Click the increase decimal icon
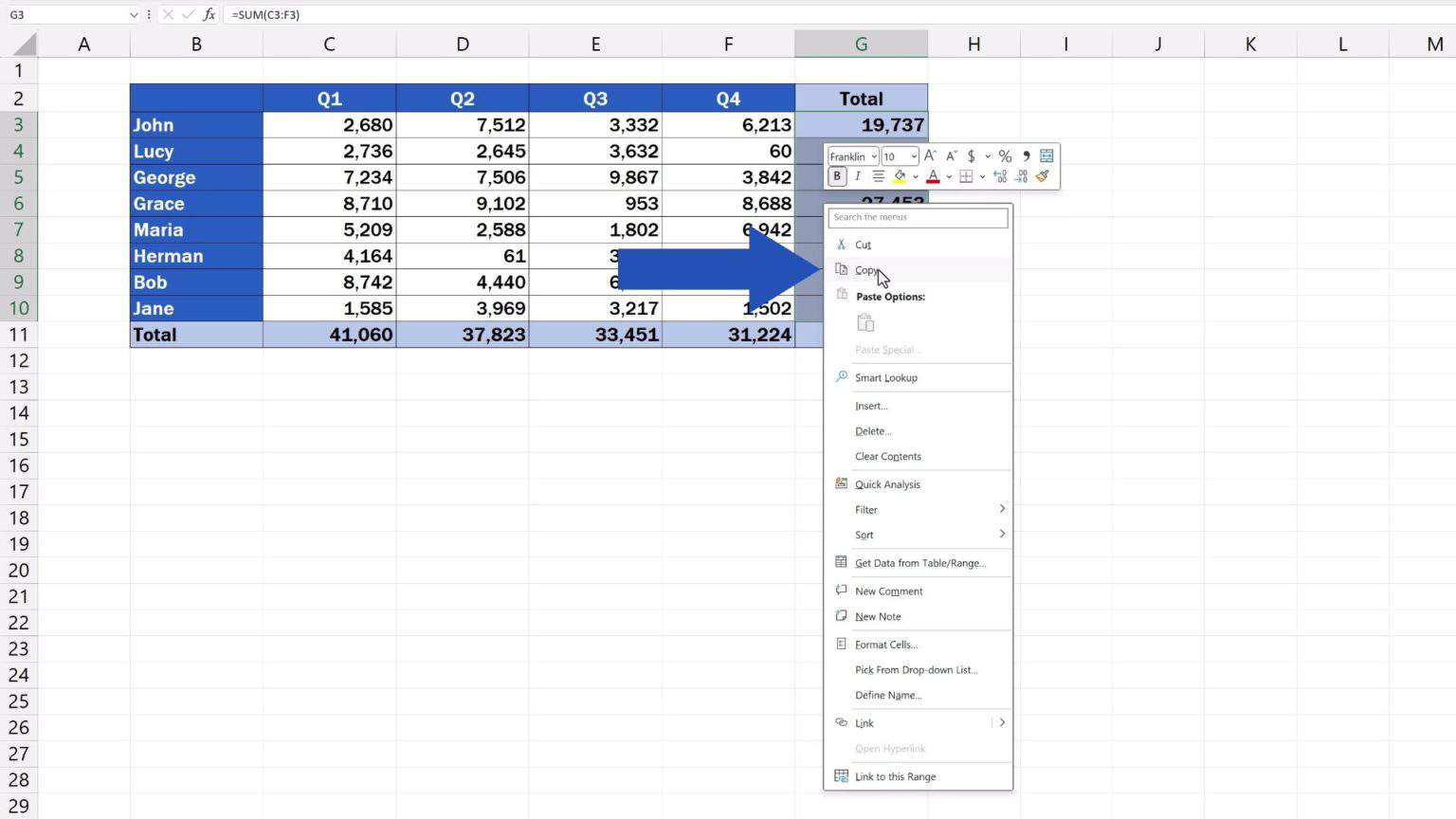This screenshot has width=1456, height=819. [1001, 176]
